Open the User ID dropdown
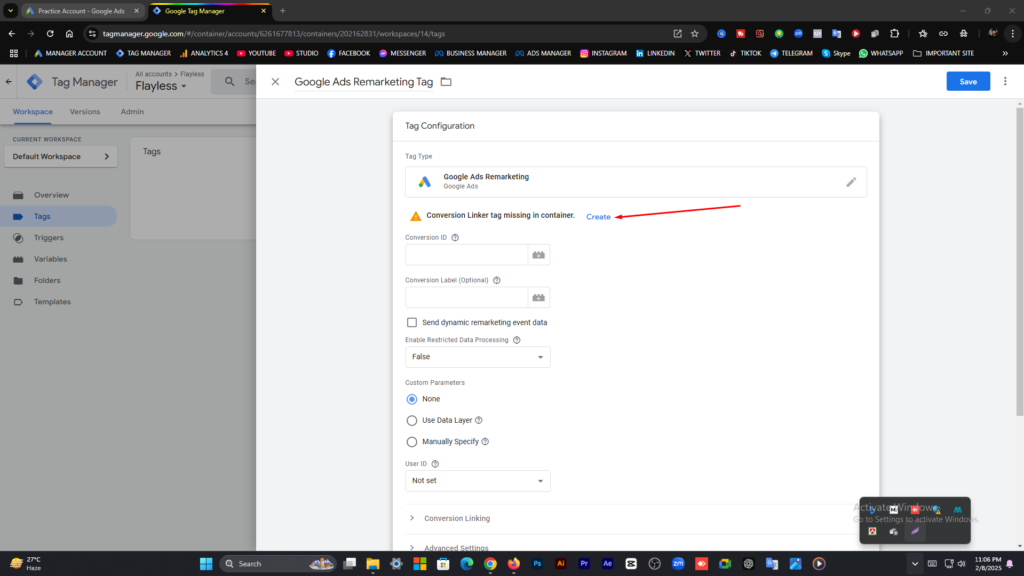This screenshot has height=576, width=1024. coord(477,481)
